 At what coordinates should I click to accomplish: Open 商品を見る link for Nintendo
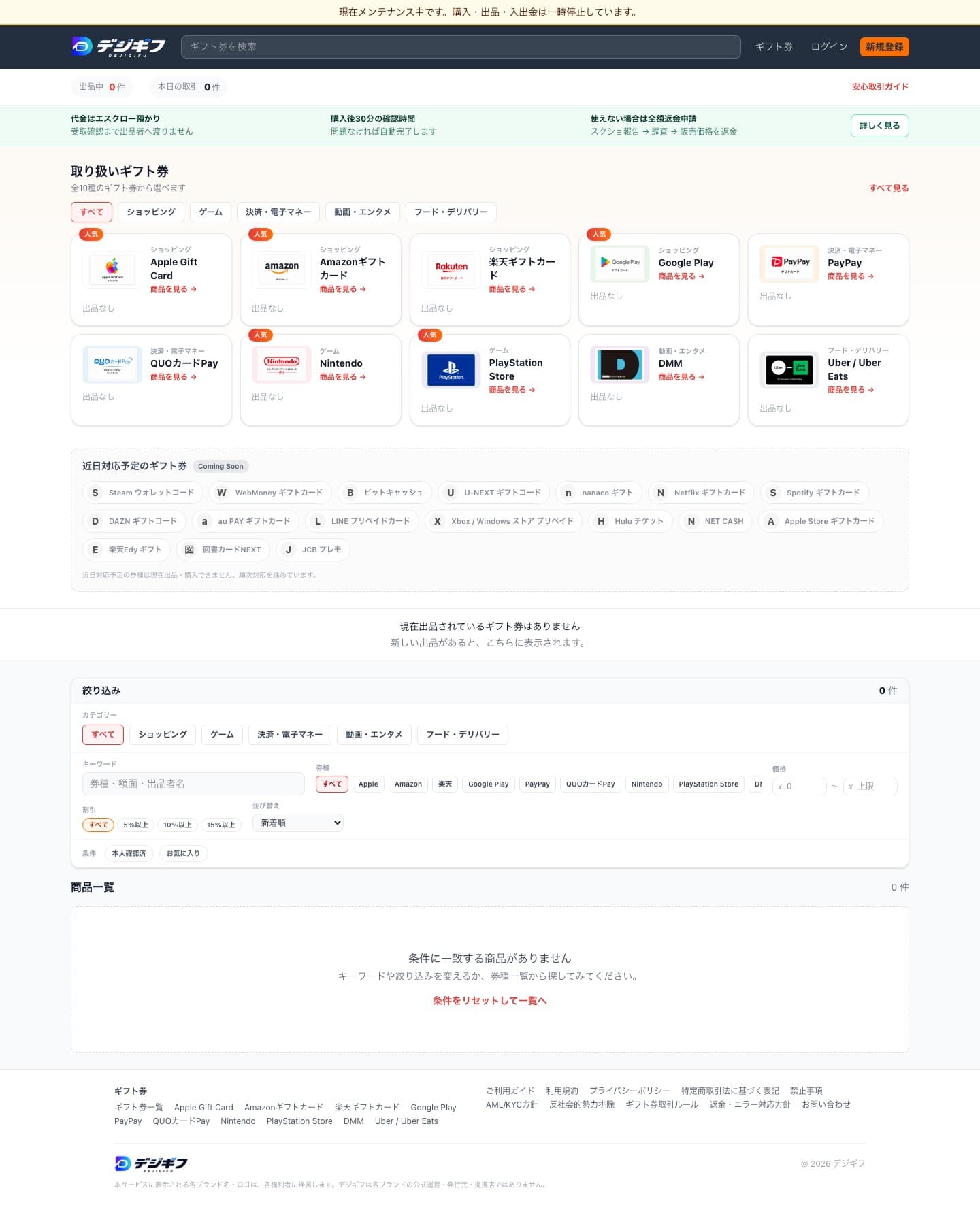pos(343,377)
